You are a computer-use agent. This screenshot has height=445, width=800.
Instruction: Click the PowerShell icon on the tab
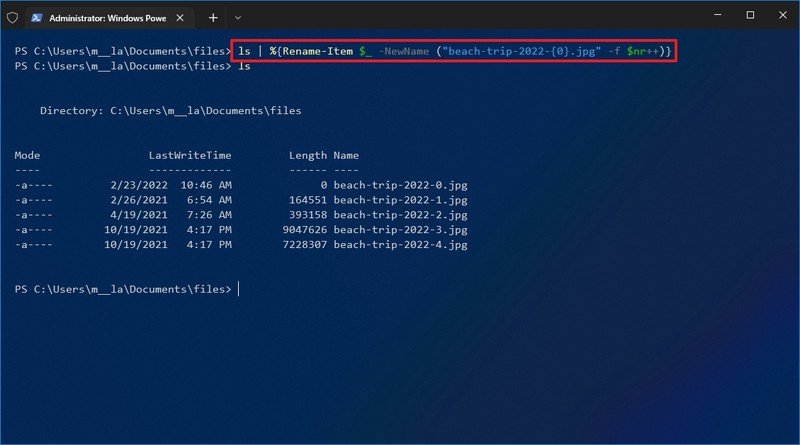click(38, 17)
